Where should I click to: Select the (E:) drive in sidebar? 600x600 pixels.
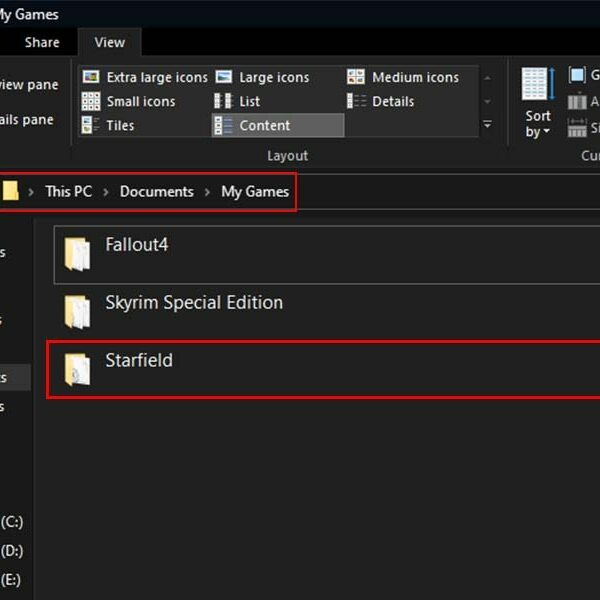[11, 580]
